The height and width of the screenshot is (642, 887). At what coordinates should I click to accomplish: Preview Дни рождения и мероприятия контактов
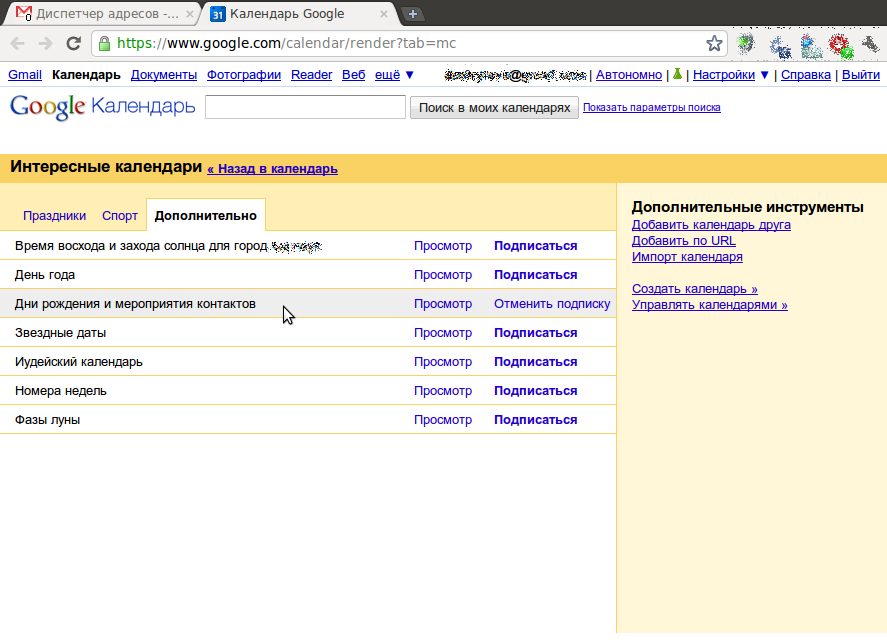[x=443, y=304]
